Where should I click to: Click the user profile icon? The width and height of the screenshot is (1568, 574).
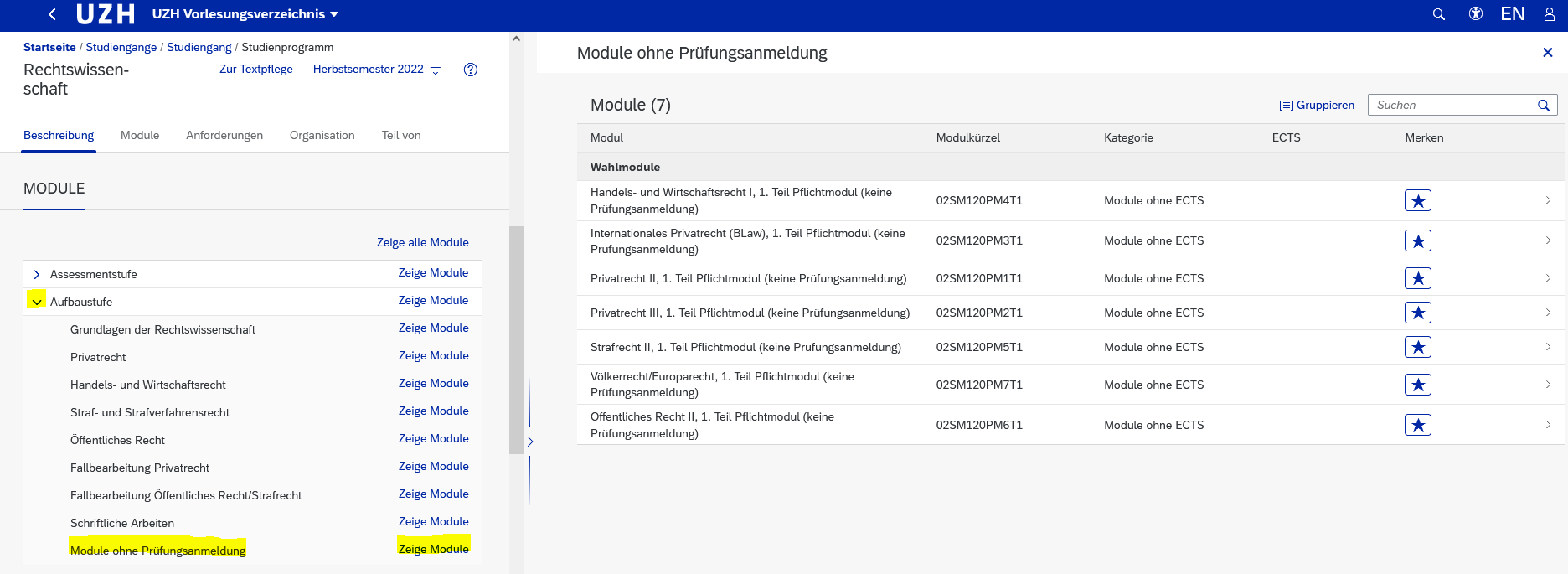(x=1550, y=14)
